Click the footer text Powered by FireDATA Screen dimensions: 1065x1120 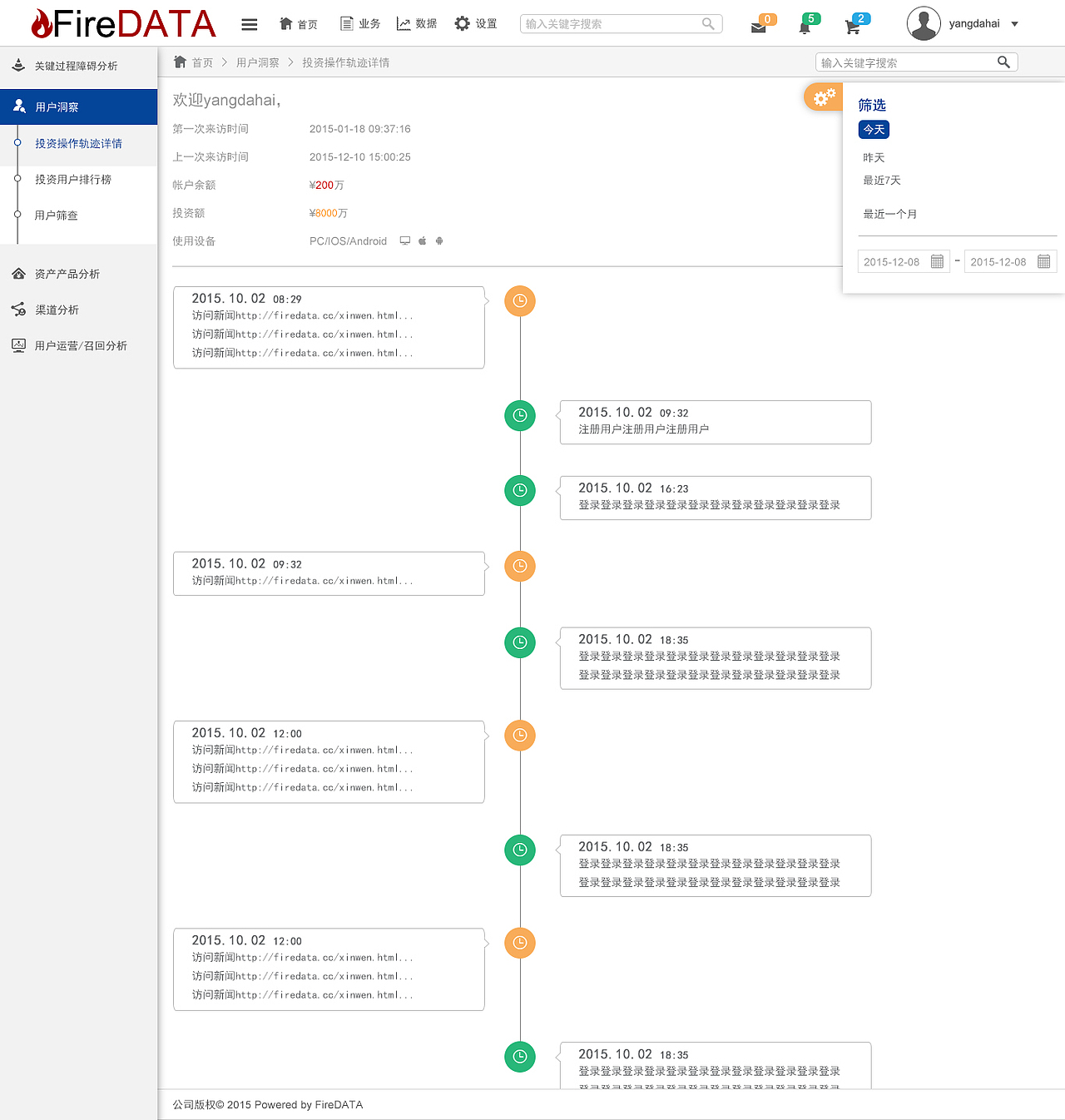pyautogui.click(x=309, y=1105)
